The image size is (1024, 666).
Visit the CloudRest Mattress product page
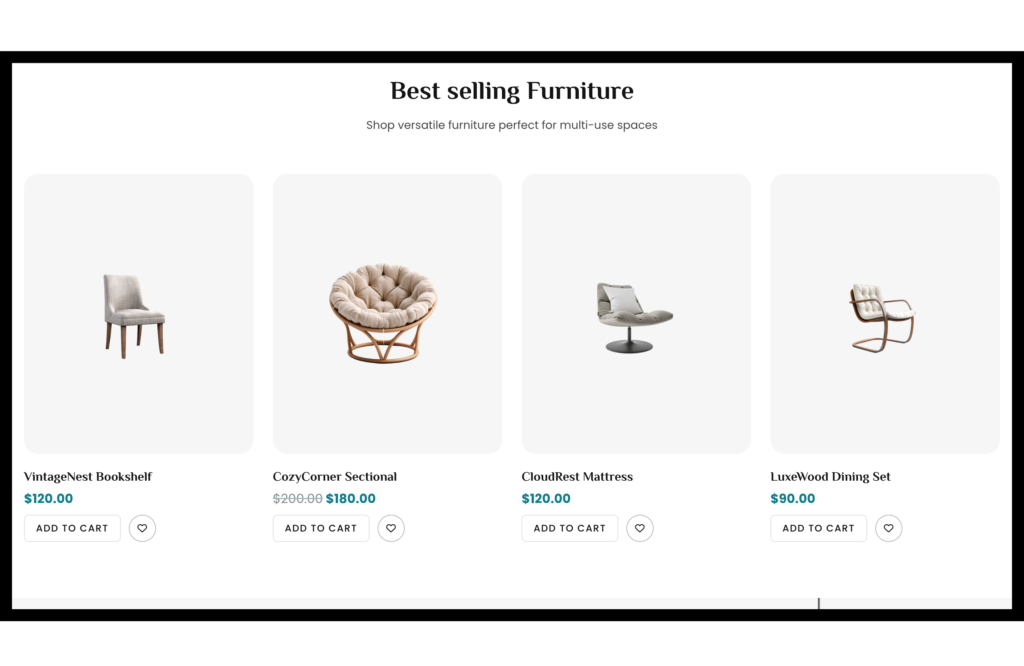pyautogui.click(x=577, y=477)
